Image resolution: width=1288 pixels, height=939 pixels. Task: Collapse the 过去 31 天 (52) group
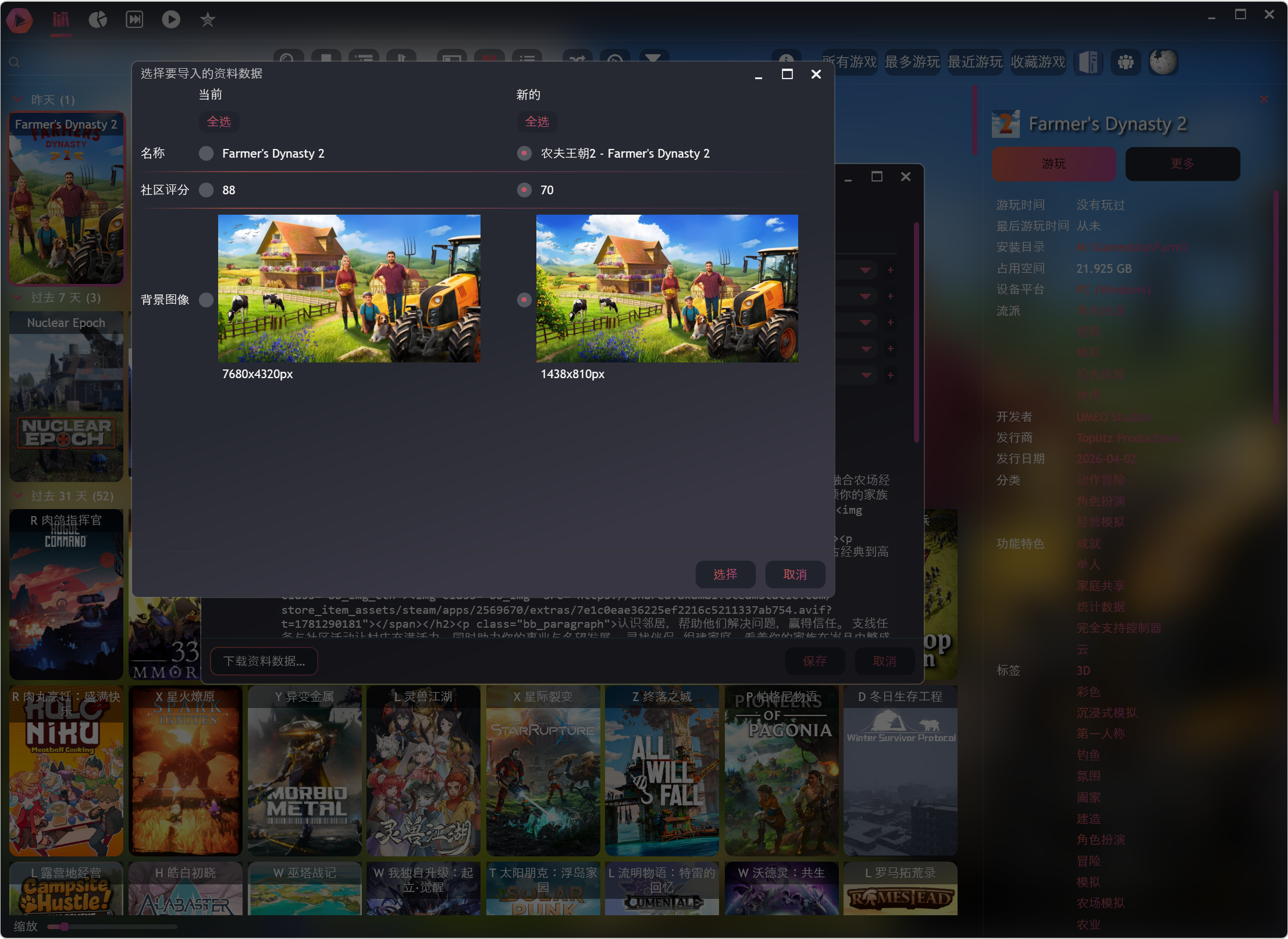pos(17,496)
